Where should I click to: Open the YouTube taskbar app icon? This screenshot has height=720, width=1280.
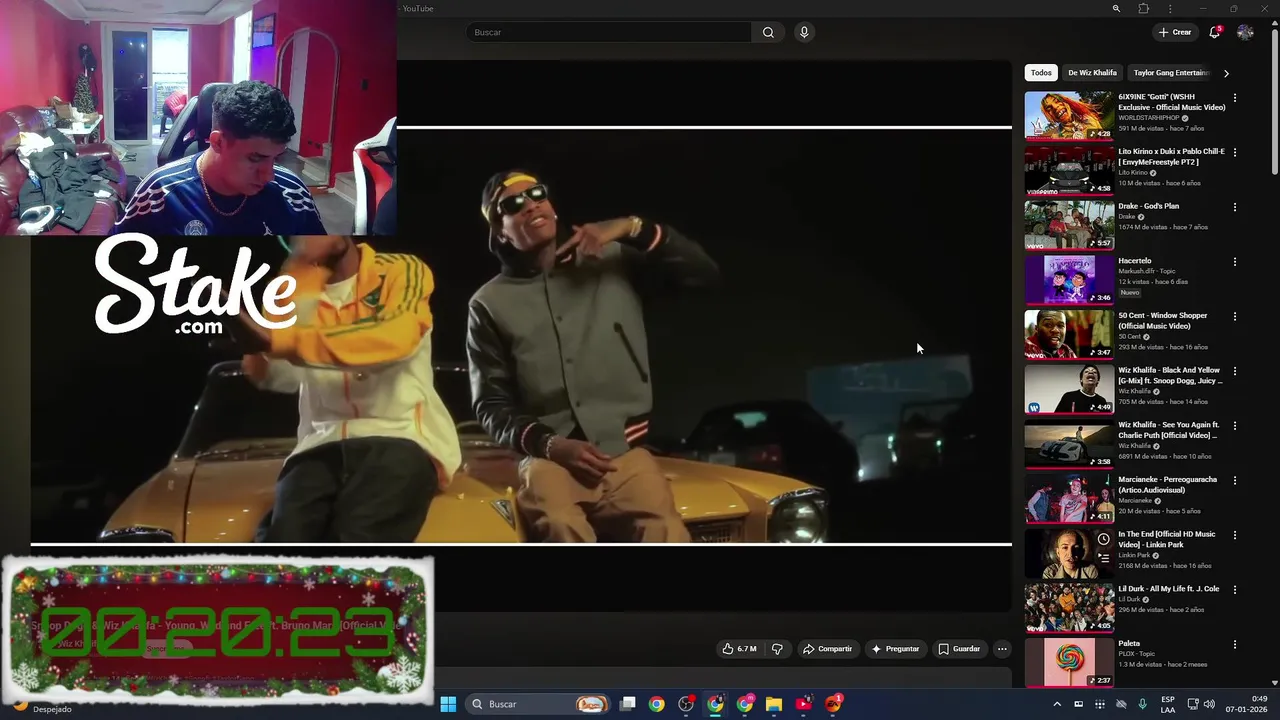click(x=803, y=704)
